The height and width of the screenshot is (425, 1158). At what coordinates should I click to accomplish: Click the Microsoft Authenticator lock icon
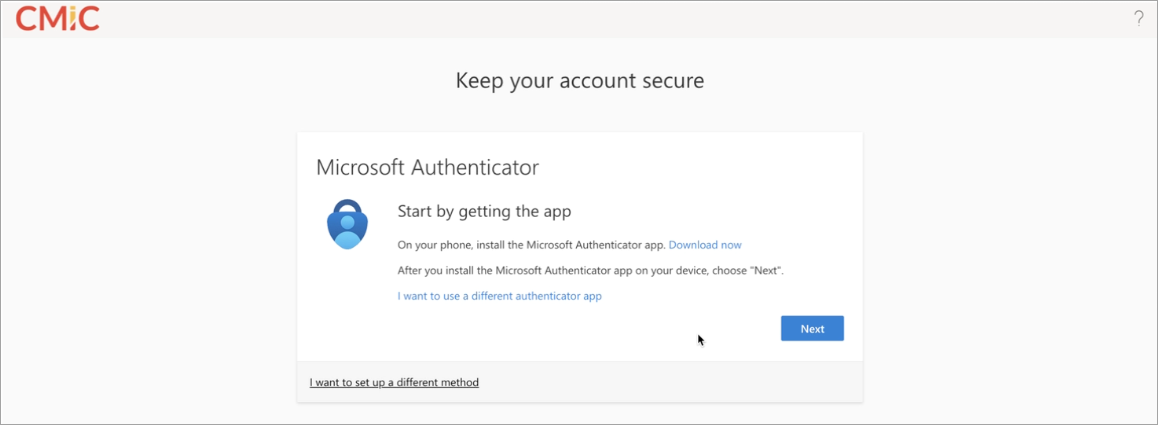point(347,224)
